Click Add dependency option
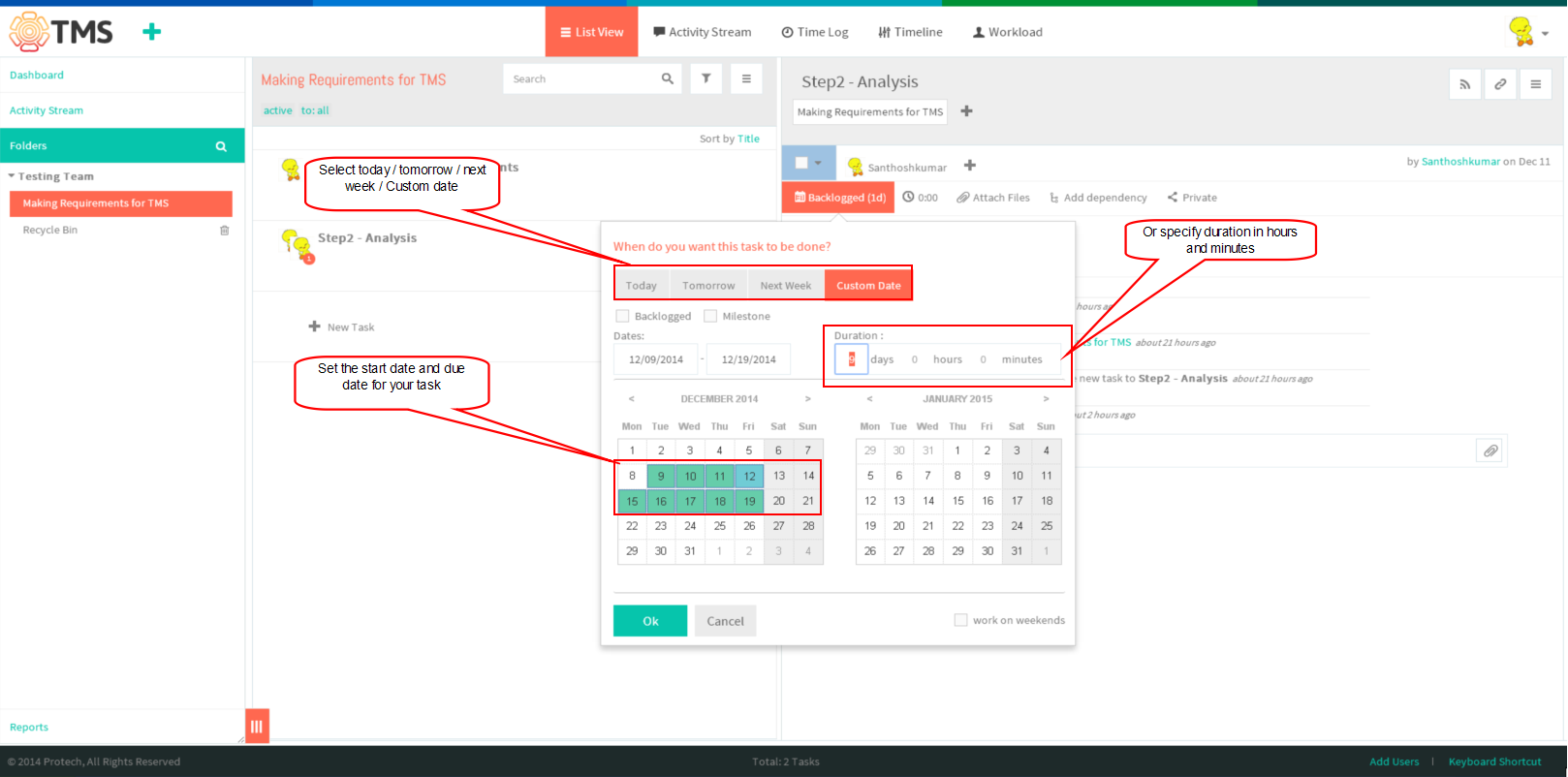 (1098, 198)
